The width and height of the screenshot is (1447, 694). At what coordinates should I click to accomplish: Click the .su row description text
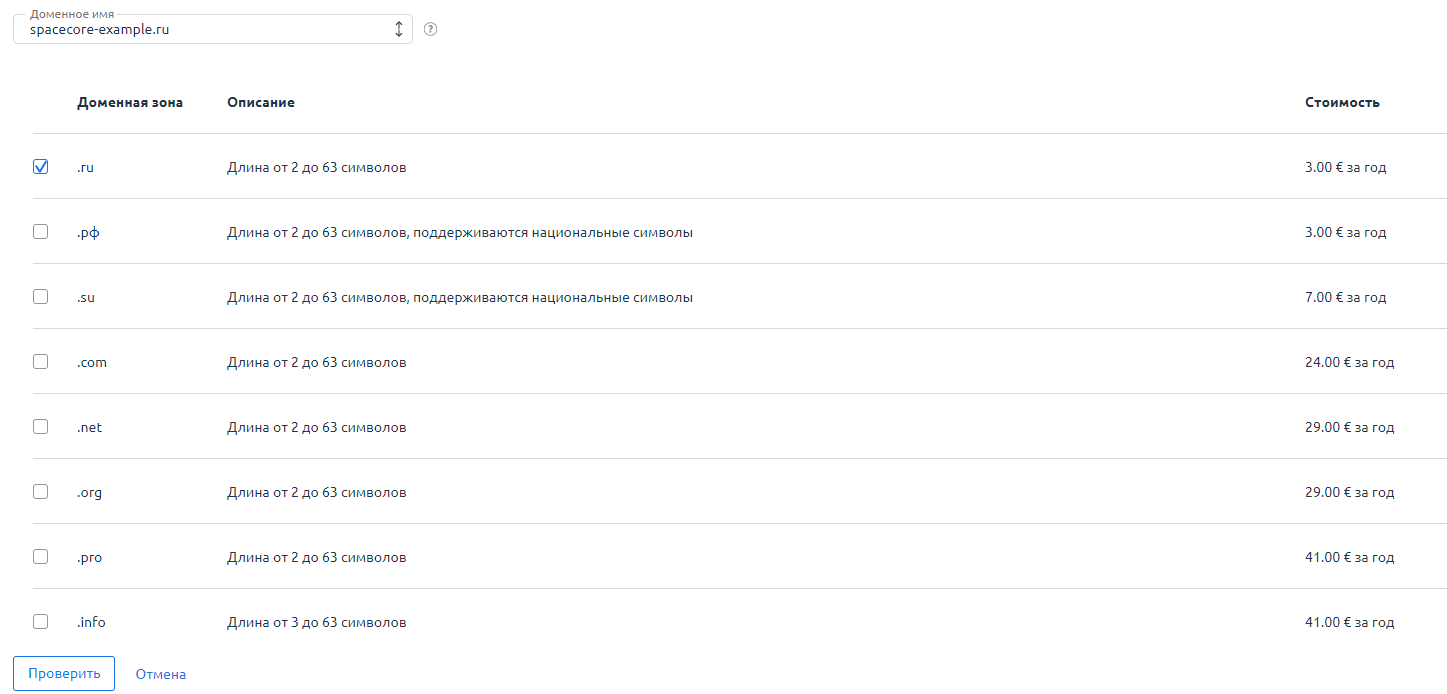459,297
